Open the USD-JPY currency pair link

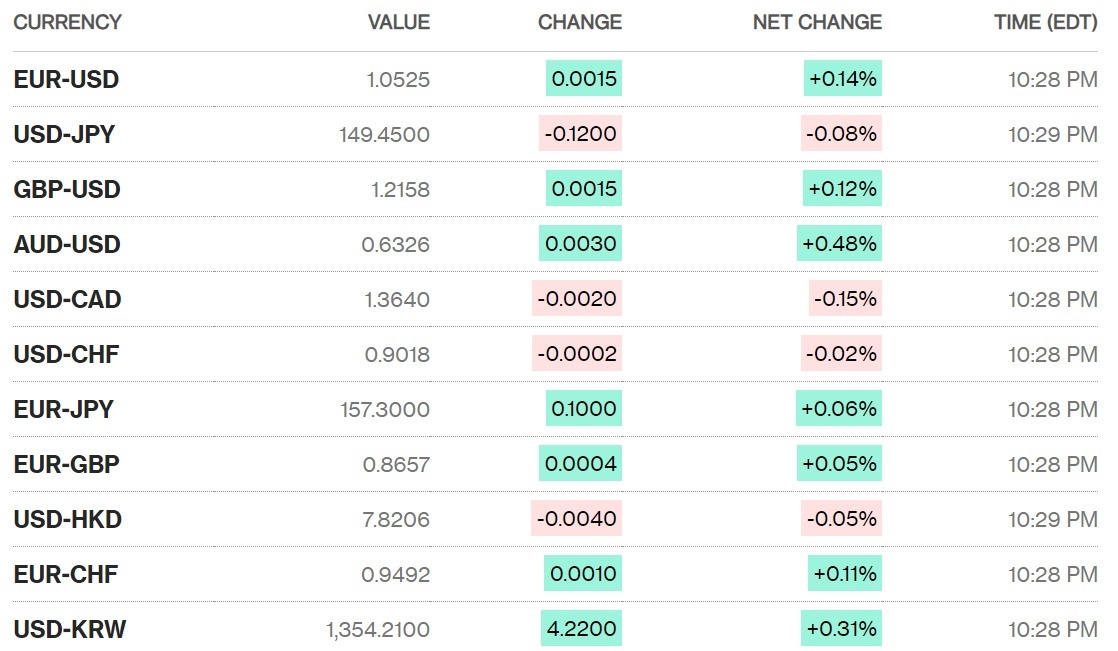click(64, 134)
